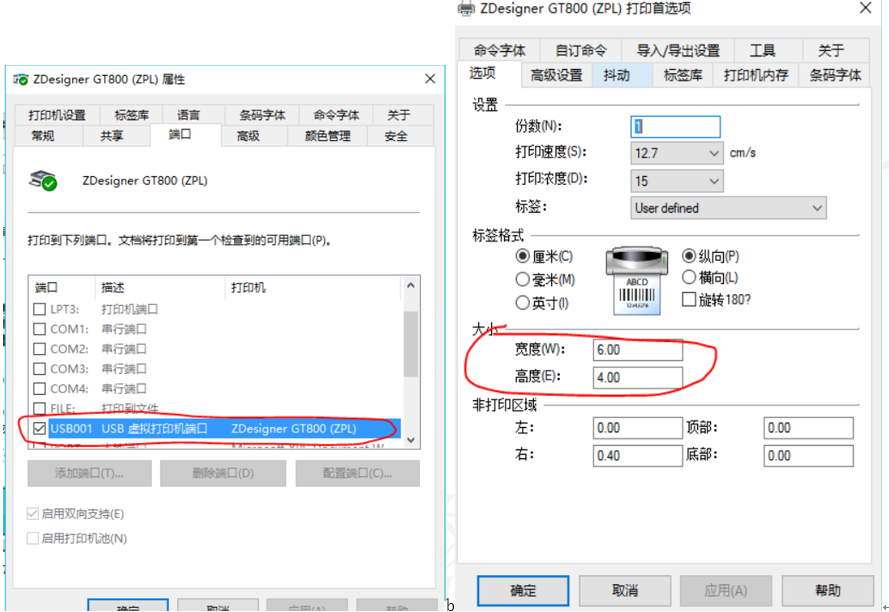The width and height of the screenshot is (889, 612).
Task: Click the 描述 column header
Action: (x=161, y=288)
